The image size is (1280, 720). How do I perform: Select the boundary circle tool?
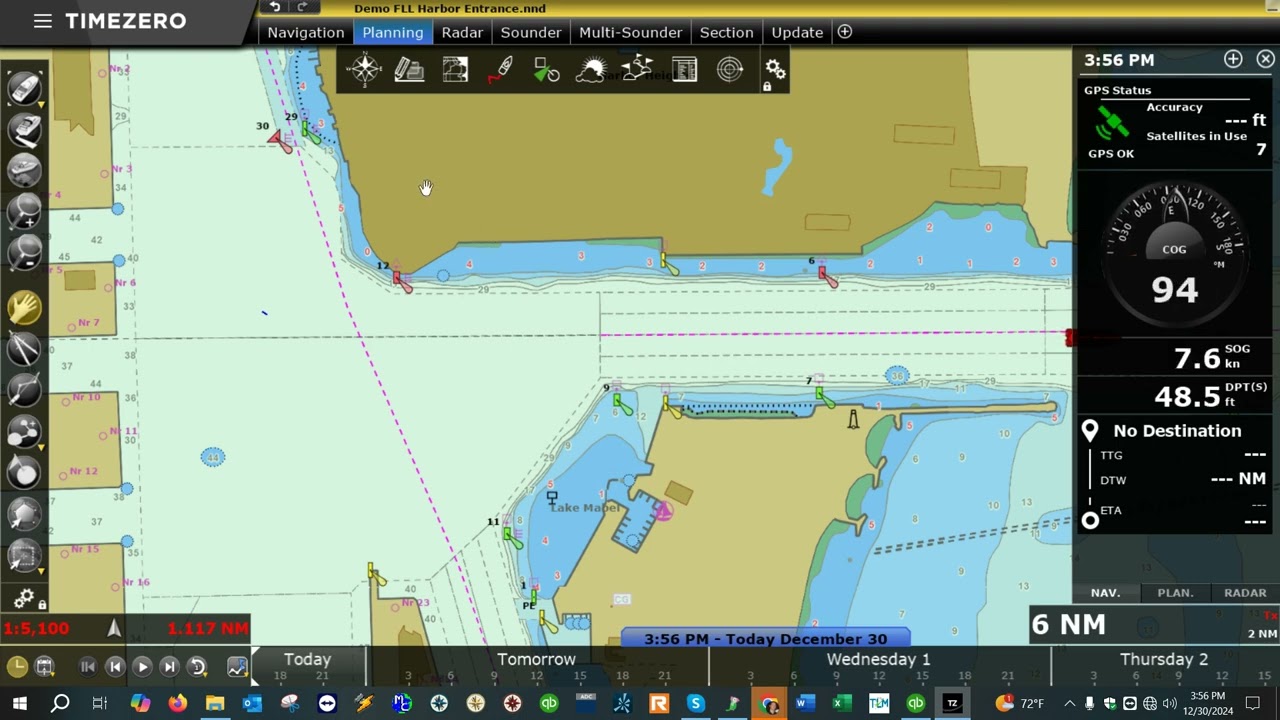pos(25,473)
